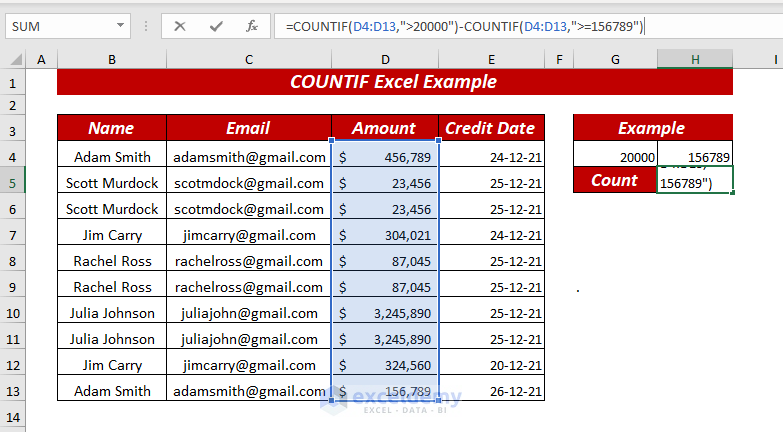Select all cells with corner triangle
Image resolution: width=783 pixels, height=432 pixels.
point(15,60)
